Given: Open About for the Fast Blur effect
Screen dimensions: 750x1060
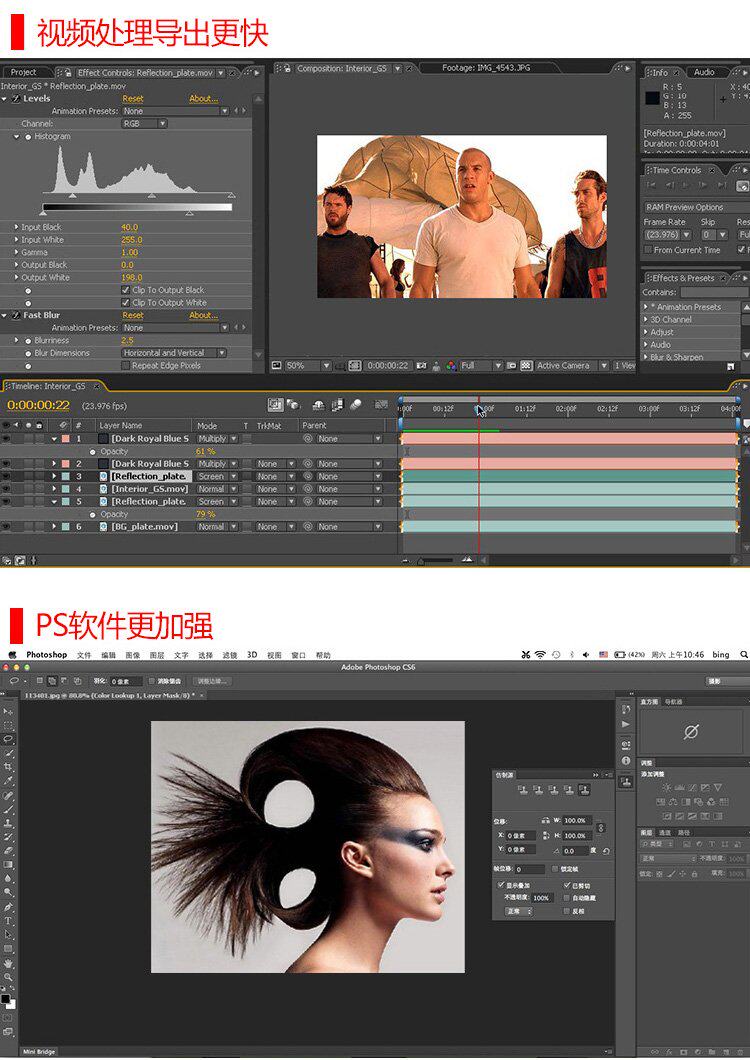Looking at the screenshot, I should coord(204,316).
